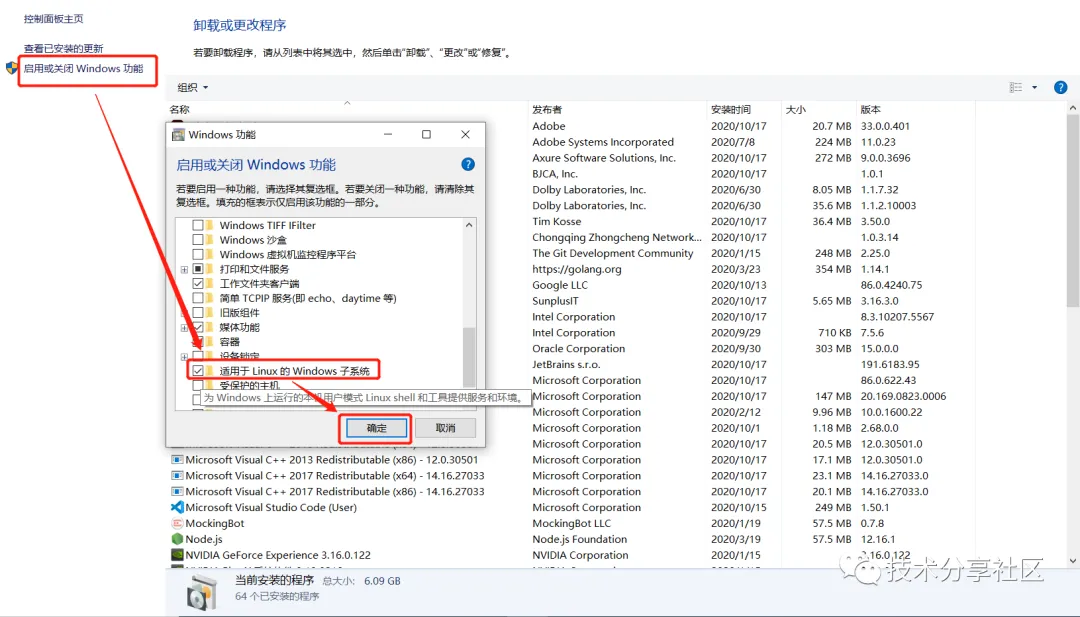Select the Visual Studio Code program icon
The image size is (1080, 617).
pyautogui.click(x=177, y=508)
